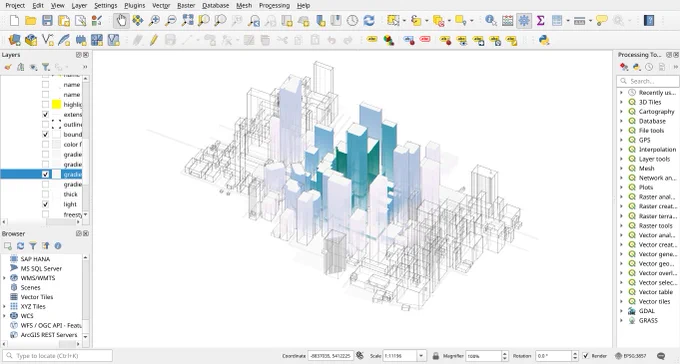
Task: Select the Recently used toolbox group
Action: point(657,92)
